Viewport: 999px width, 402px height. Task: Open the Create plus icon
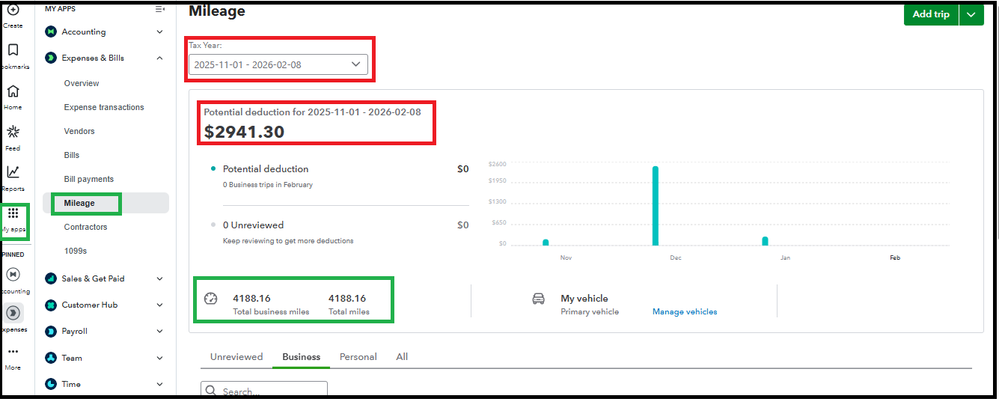(13, 10)
